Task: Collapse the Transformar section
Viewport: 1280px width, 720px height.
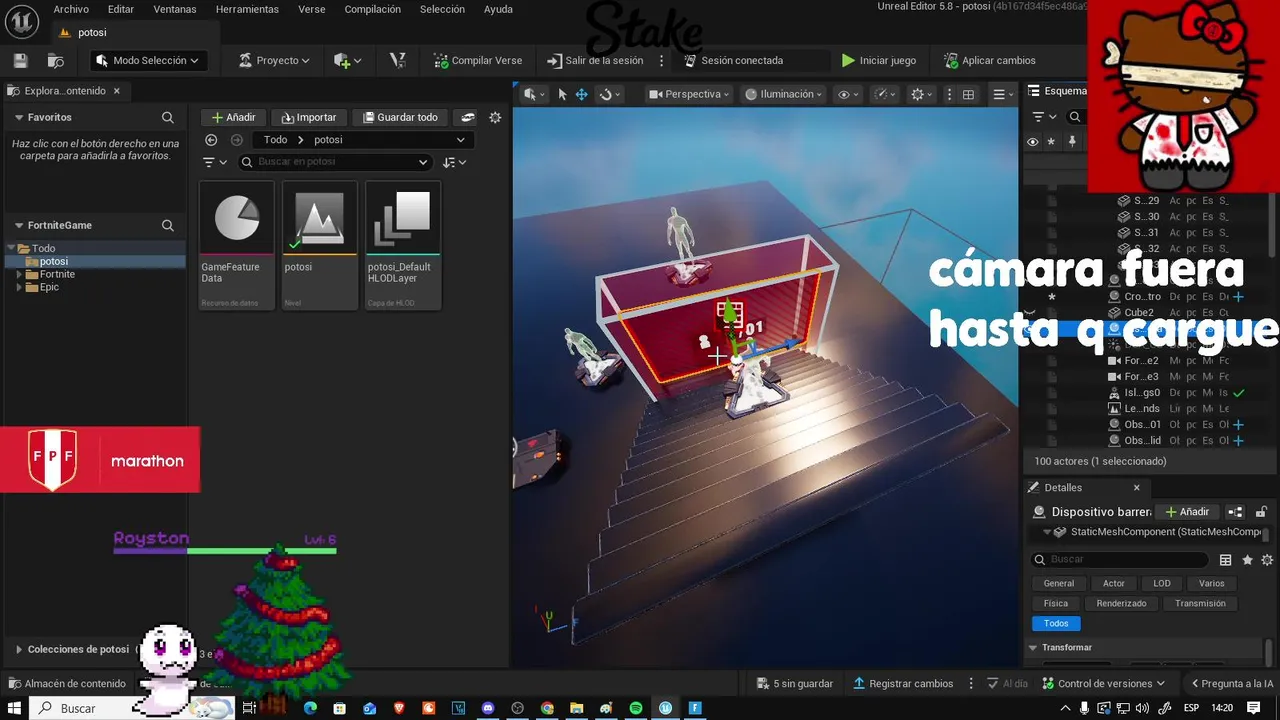Action: [x=1034, y=648]
